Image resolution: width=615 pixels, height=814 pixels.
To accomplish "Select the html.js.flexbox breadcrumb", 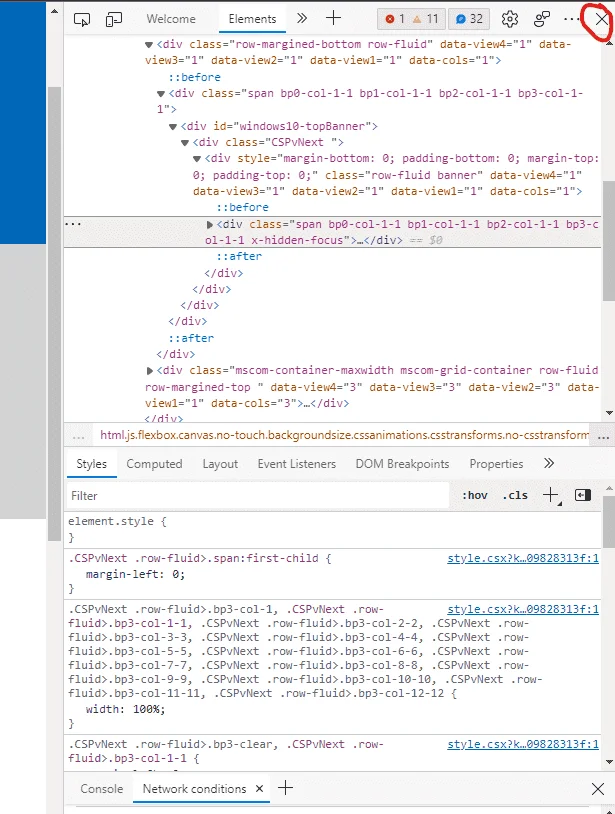I will [345, 435].
